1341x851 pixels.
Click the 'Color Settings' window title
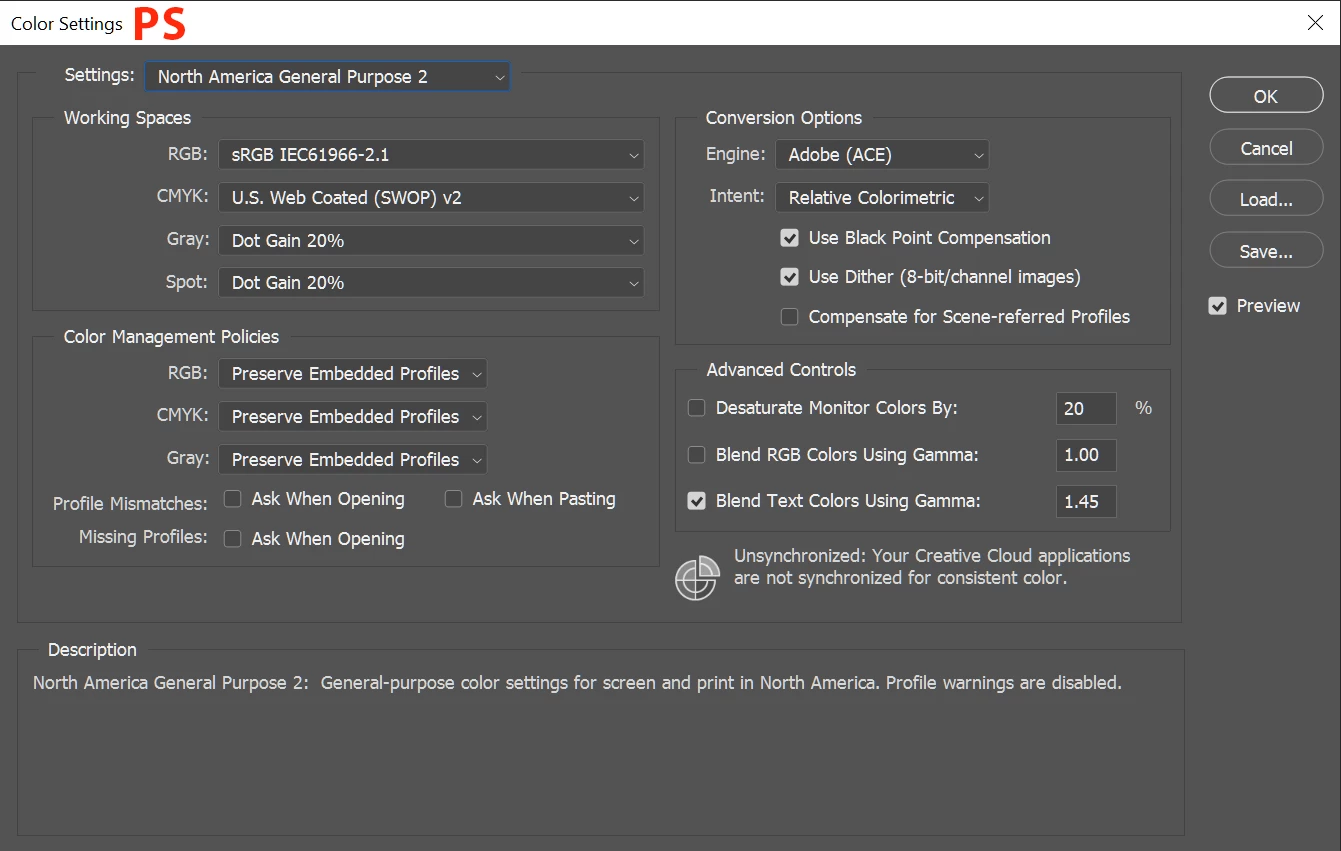click(x=67, y=23)
